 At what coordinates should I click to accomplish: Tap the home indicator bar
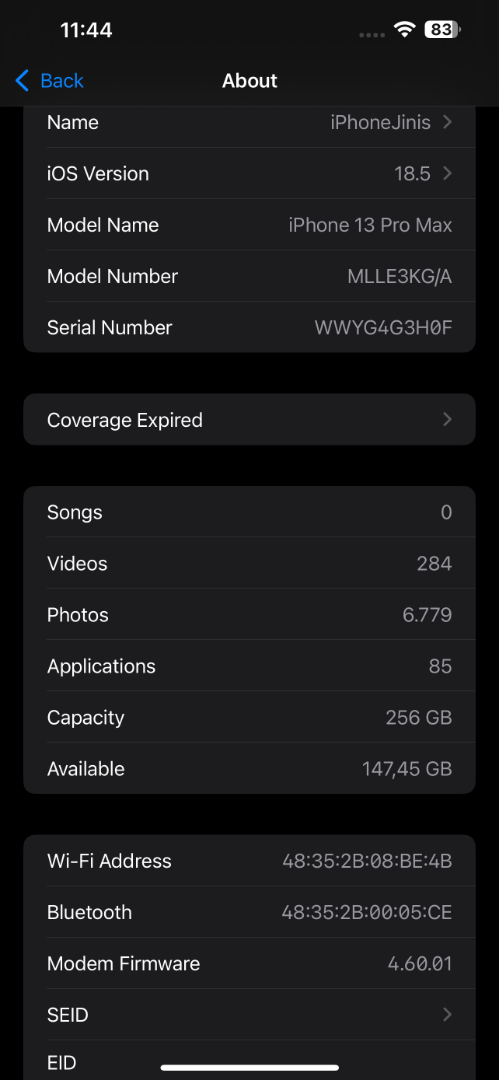point(250,1068)
